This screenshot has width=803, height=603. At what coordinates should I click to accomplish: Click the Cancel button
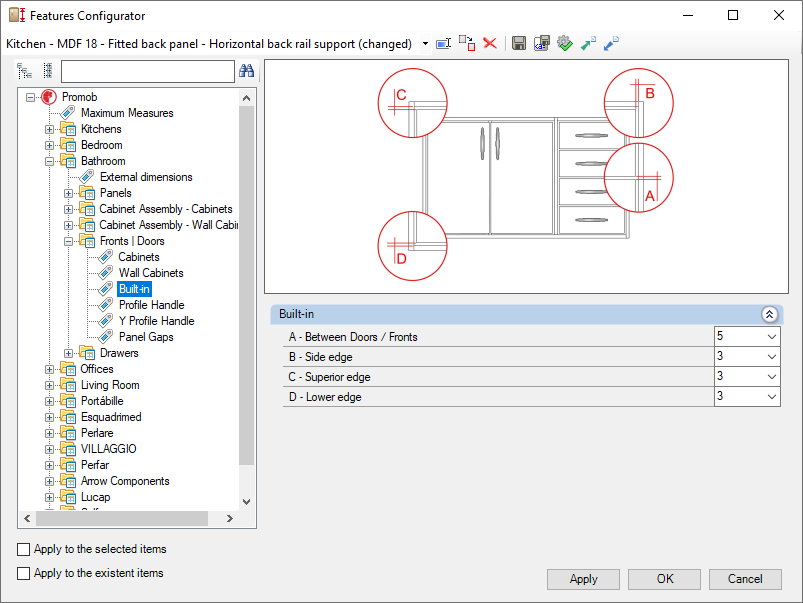[745, 579]
